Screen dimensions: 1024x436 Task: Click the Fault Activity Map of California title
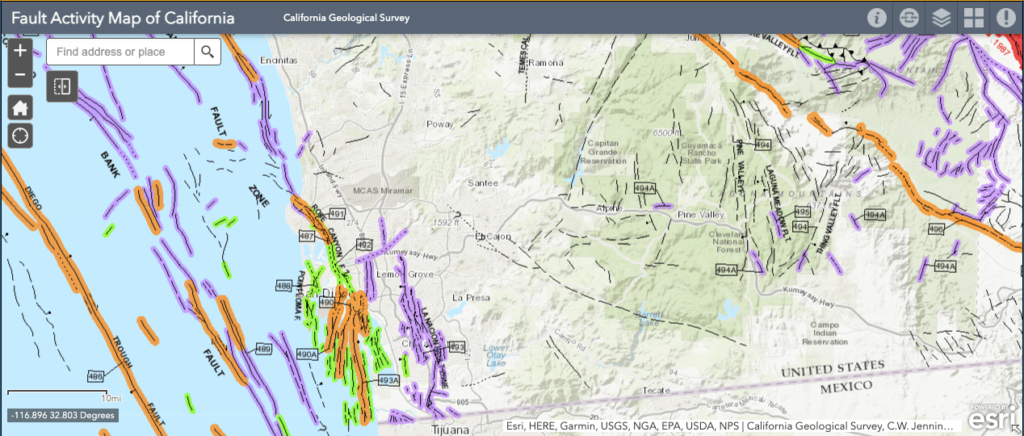123,18
